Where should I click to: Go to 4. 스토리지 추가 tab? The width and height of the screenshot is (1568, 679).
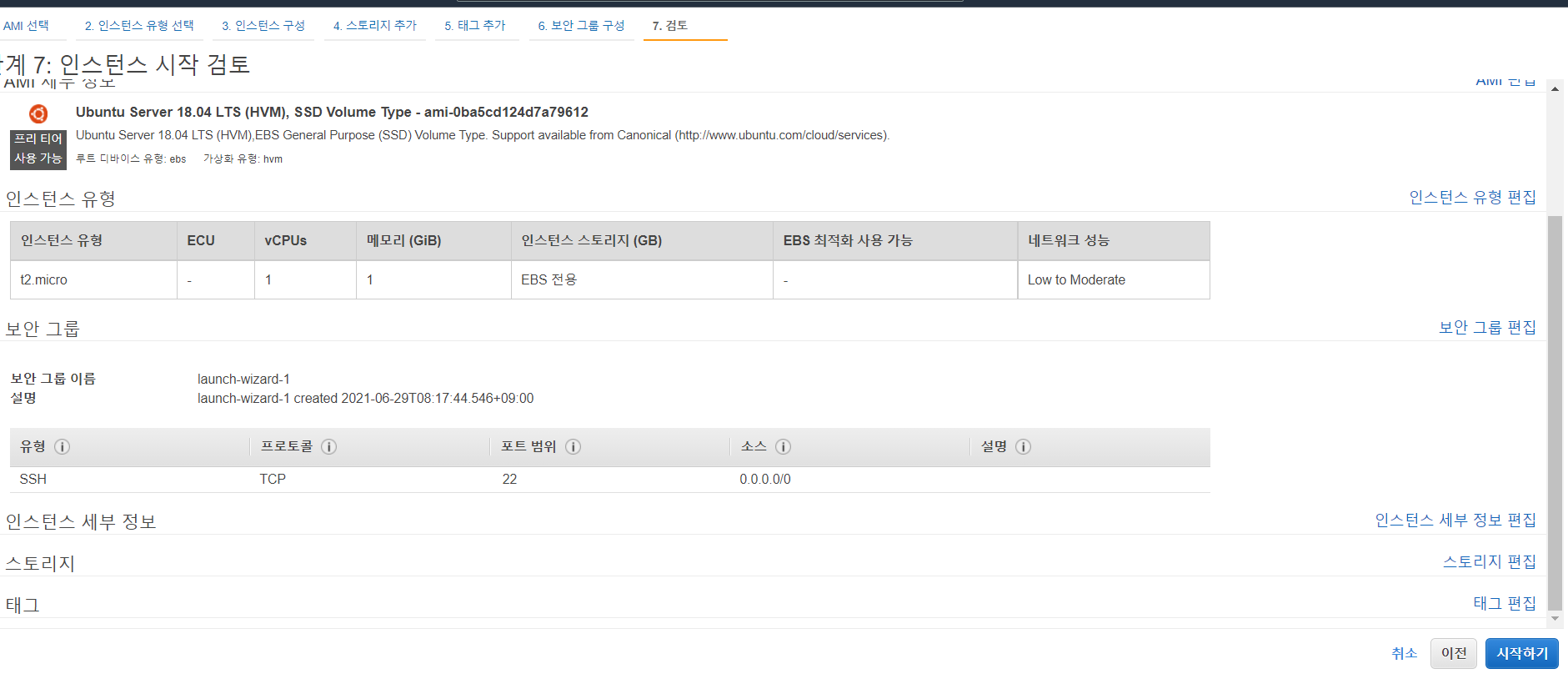[375, 26]
